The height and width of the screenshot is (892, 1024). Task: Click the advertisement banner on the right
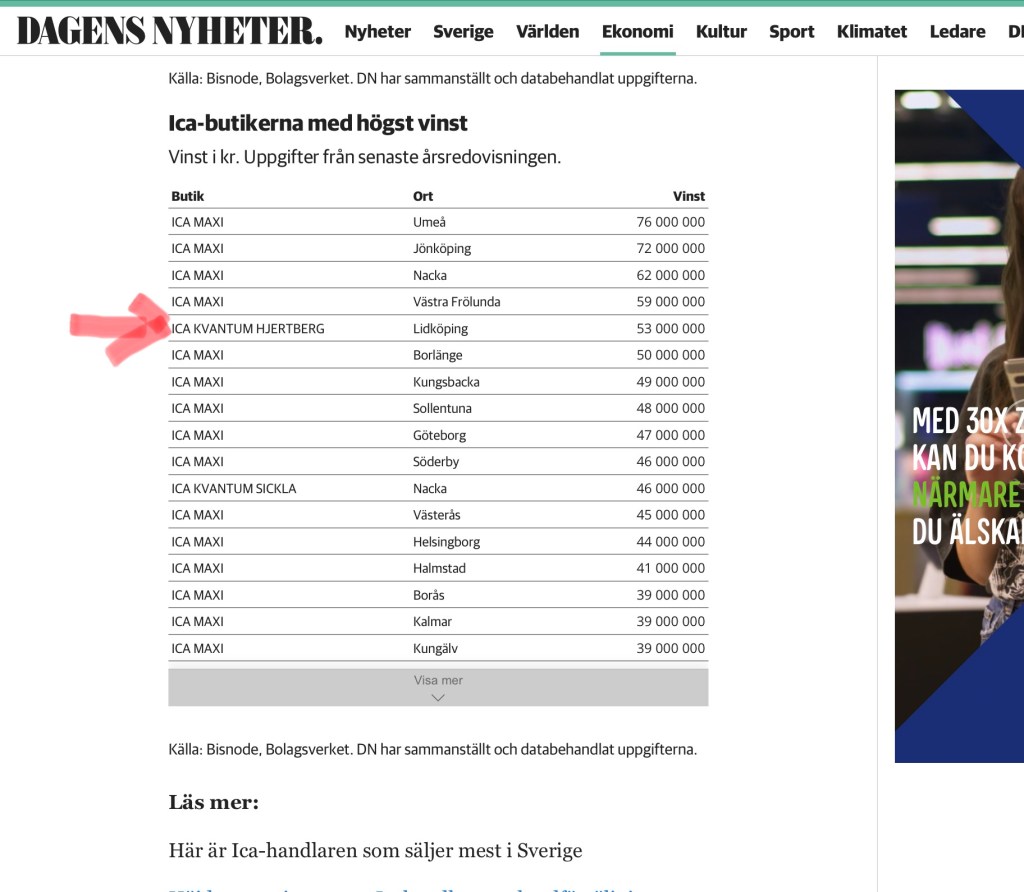tap(958, 425)
